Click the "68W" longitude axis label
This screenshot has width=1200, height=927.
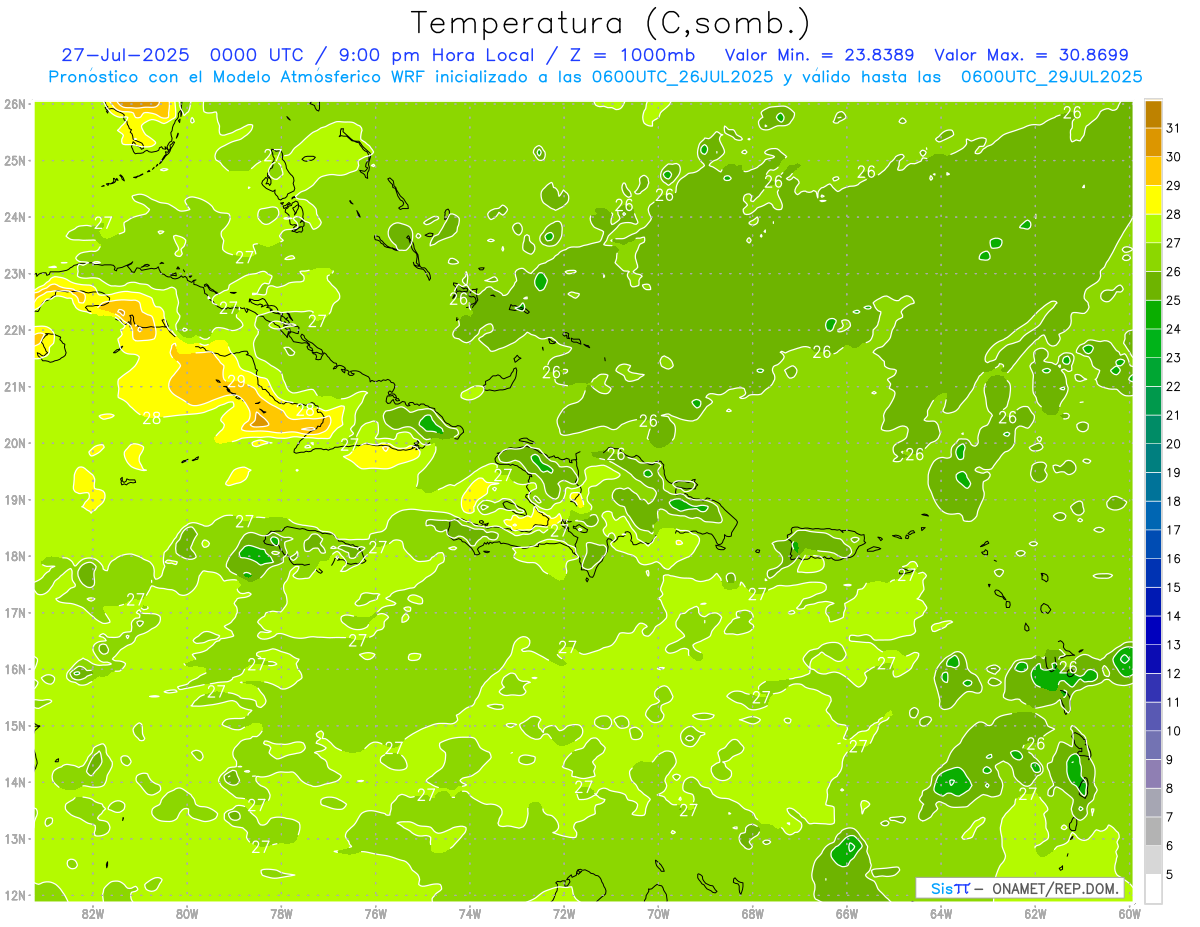point(753,913)
